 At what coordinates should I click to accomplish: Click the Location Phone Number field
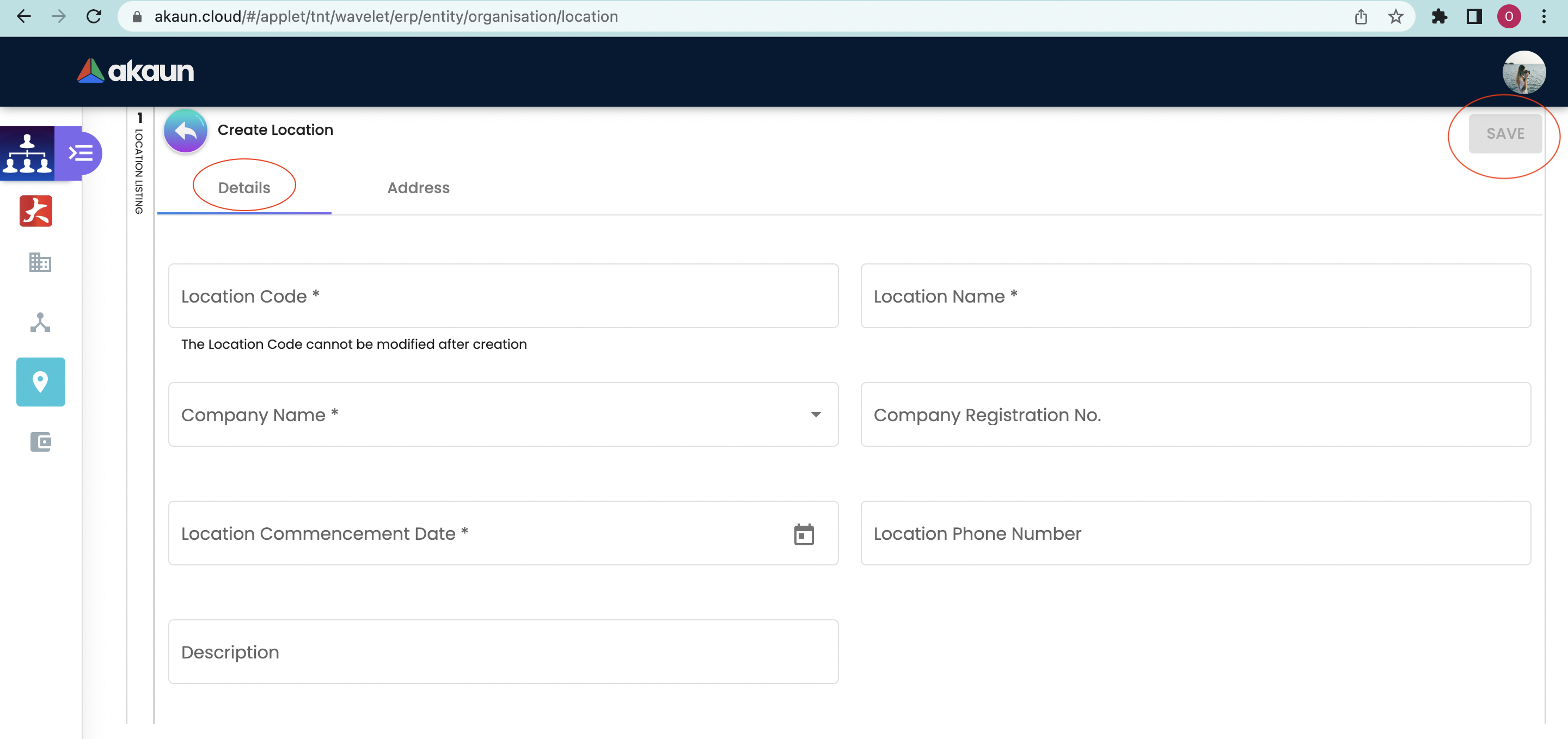coord(1195,533)
